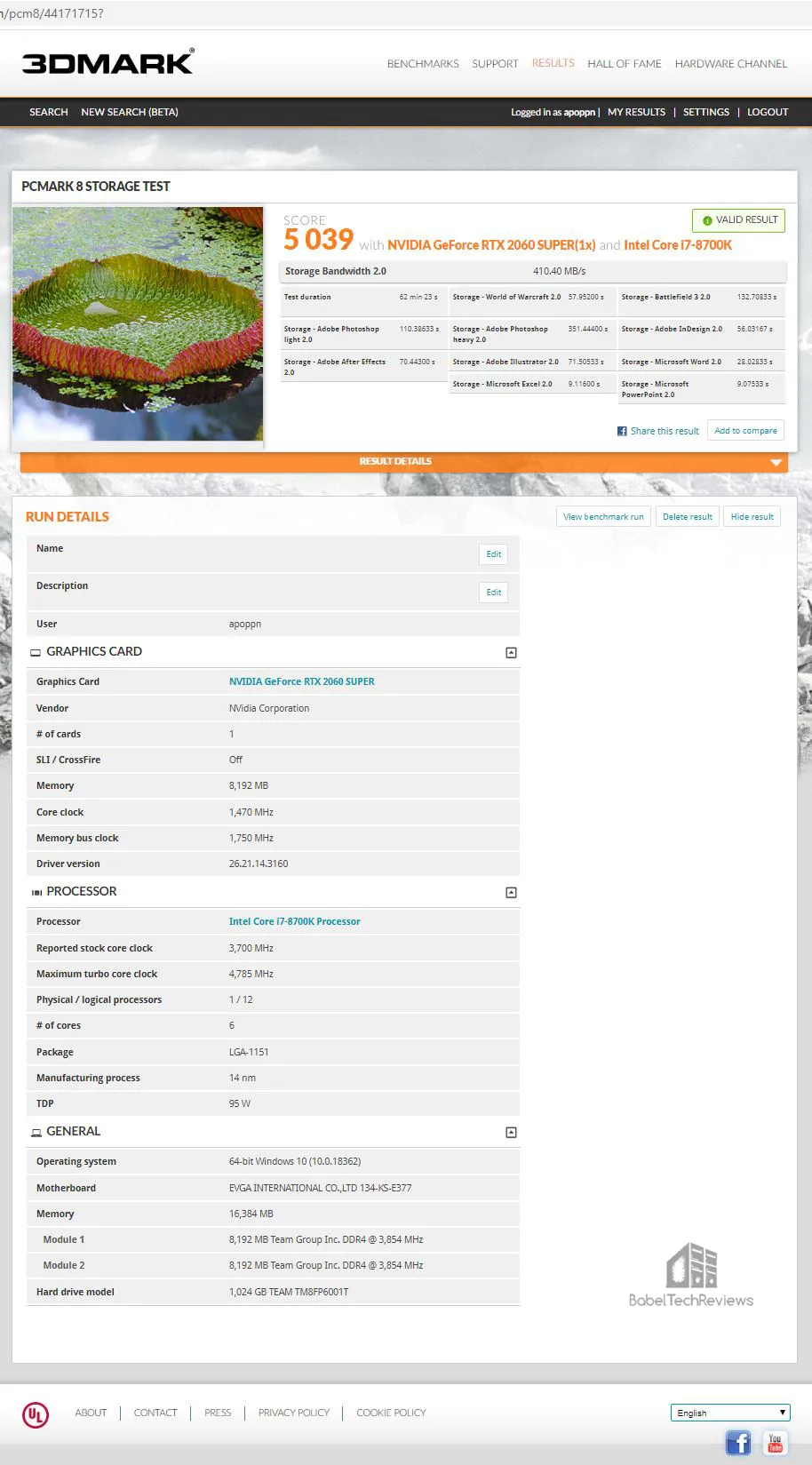Click the score value 5 039

coord(318,240)
